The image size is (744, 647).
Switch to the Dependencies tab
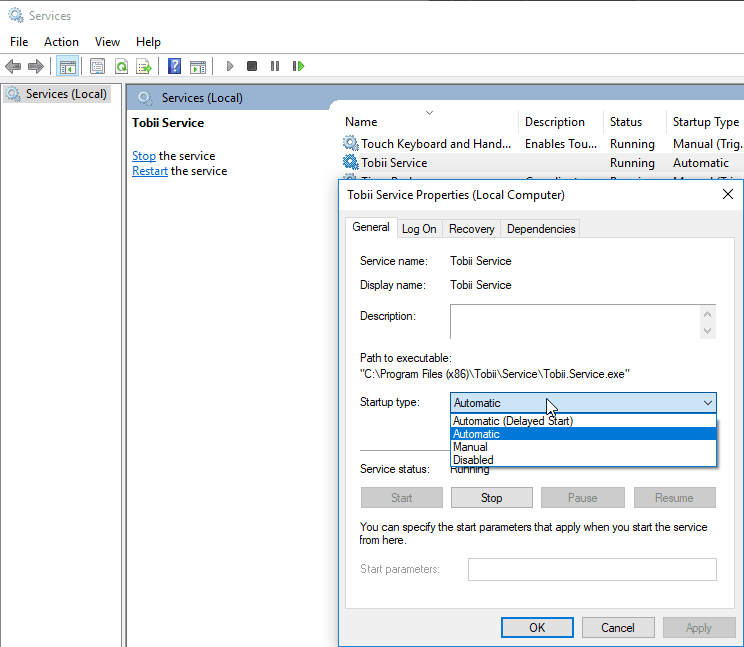coord(541,229)
